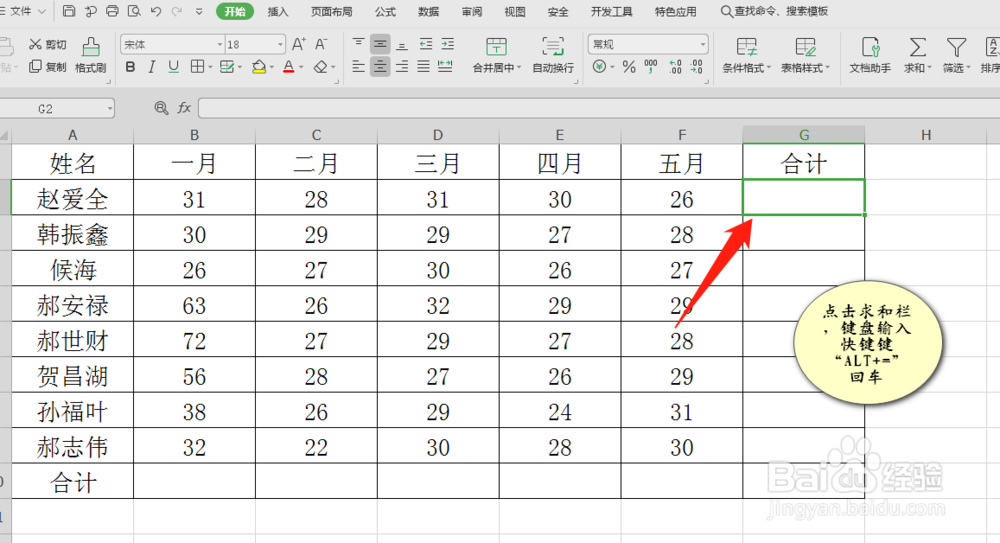Click the cell borders icon
This screenshot has height=543, width=1000.
(198, 66)
